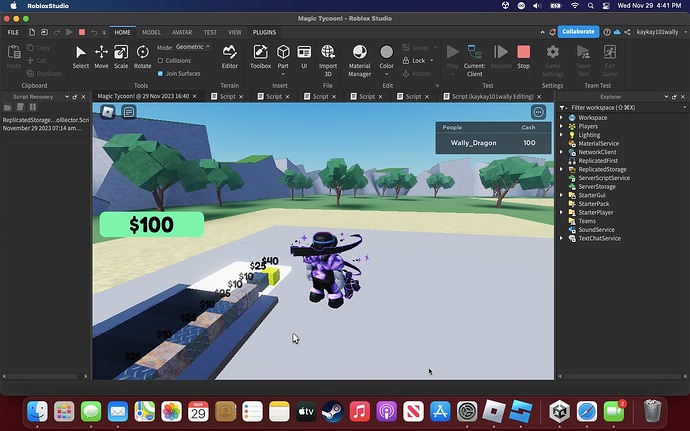Open the Script (kaykay101wally Editing) tab

pyautogui.click(x=492, y=96)
